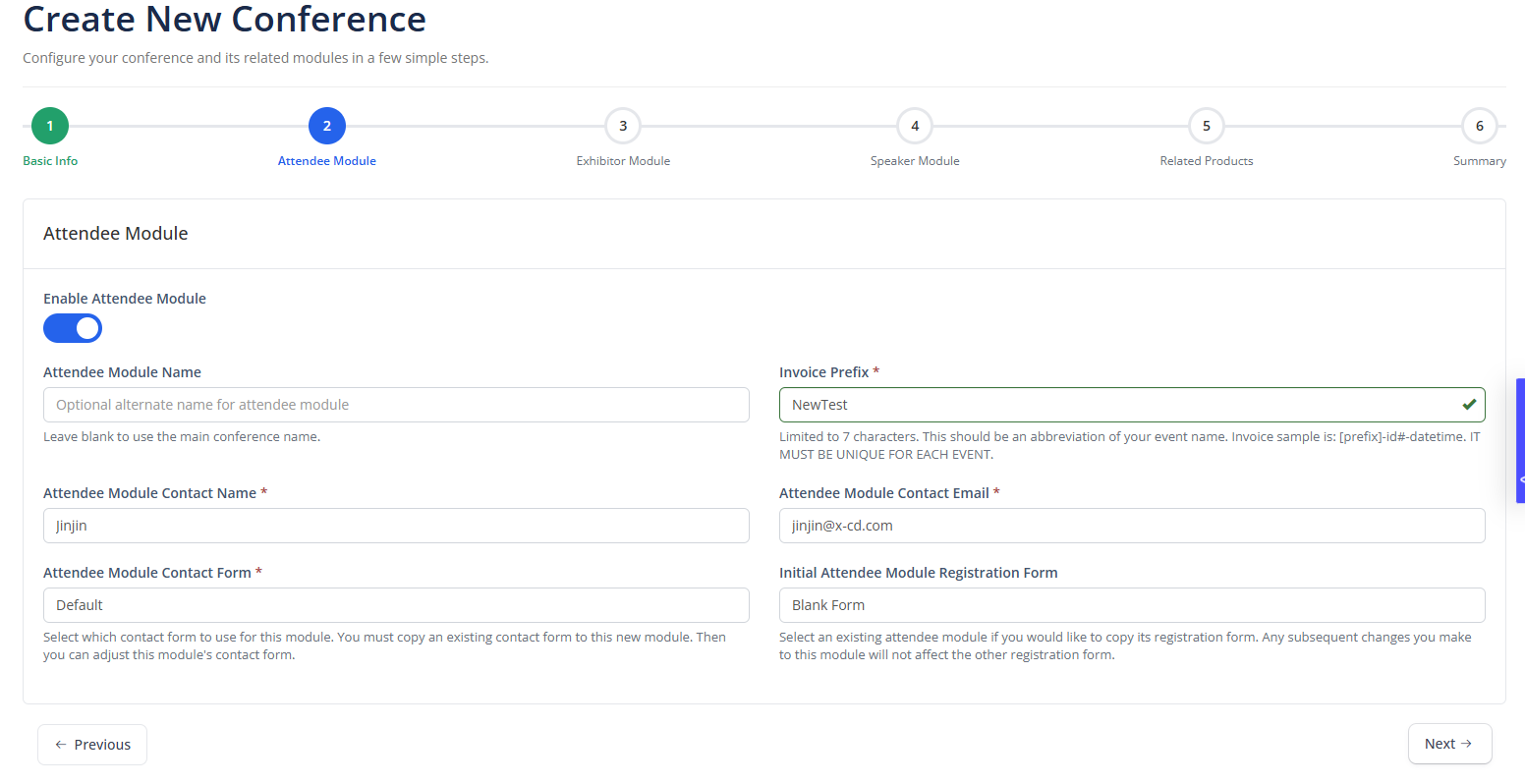Click step 1 Basic Info circle
Screen dimensions: 1525x784
coord(50,126)
